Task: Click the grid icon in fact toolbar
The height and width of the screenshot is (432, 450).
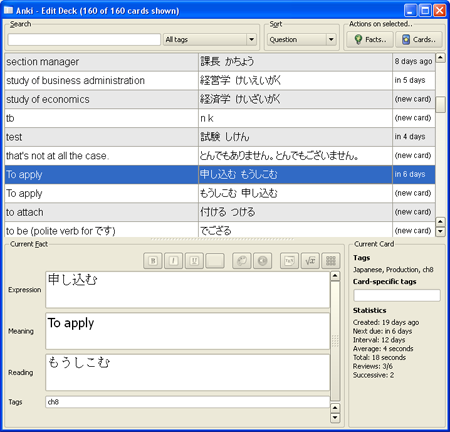Action: coord(331,261)
